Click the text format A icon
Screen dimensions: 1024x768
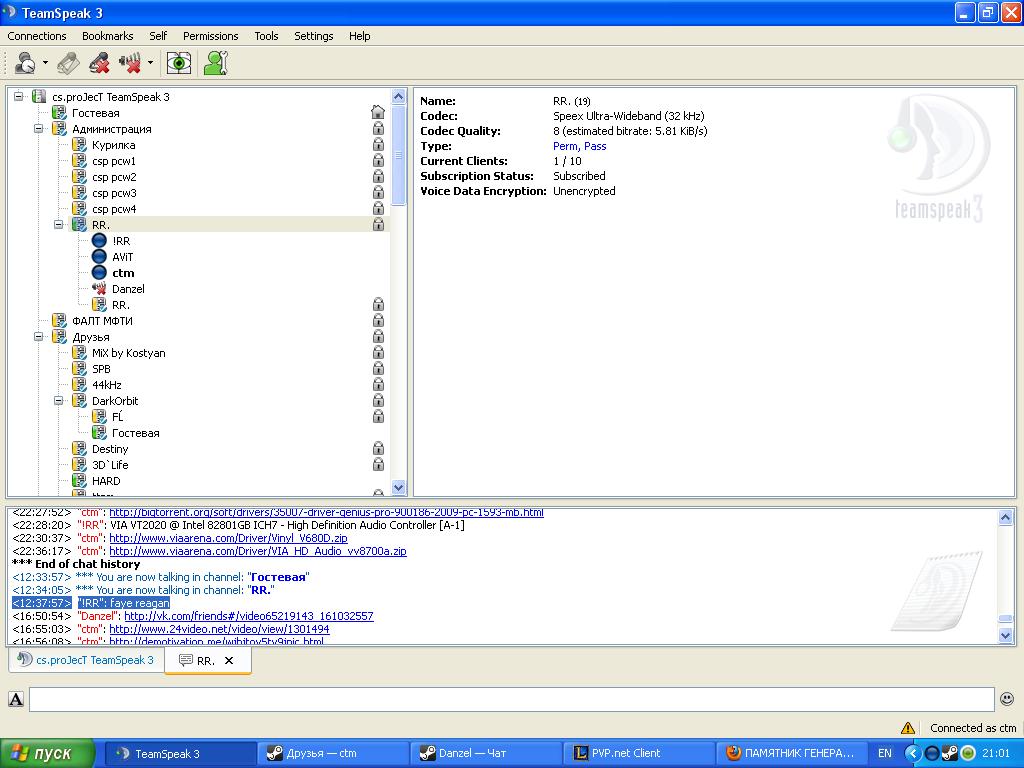(16, 699)
